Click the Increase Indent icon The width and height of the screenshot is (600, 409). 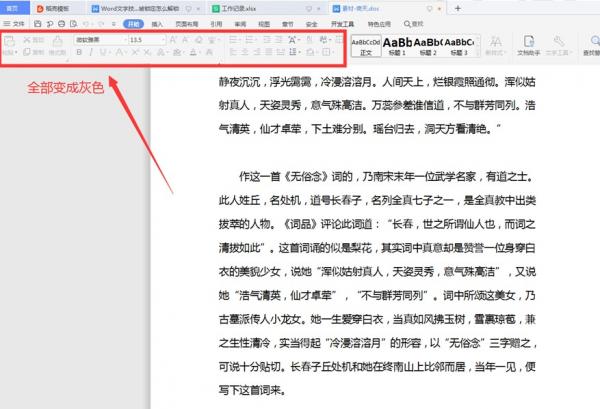(x=279, y=39)
